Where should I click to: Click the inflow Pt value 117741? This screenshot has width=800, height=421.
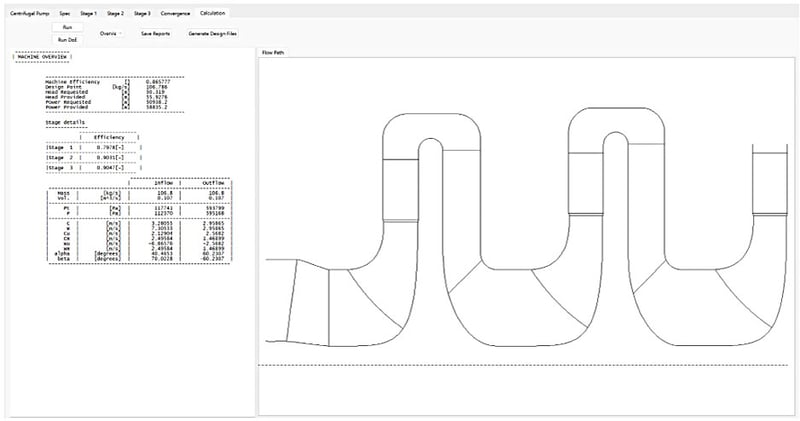point(164,208)
